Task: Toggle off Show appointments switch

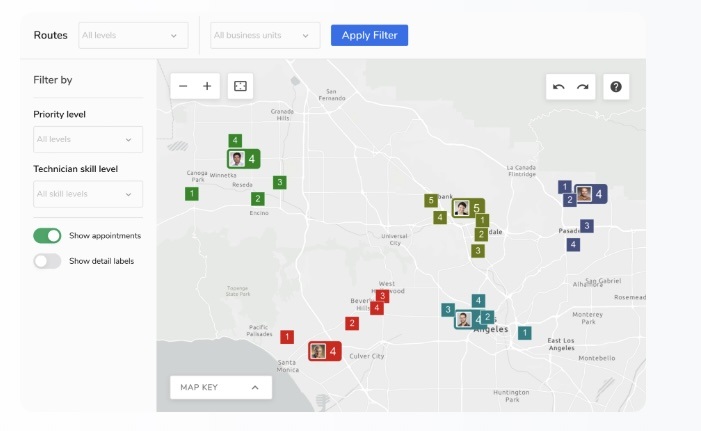Action: [47, 236]
